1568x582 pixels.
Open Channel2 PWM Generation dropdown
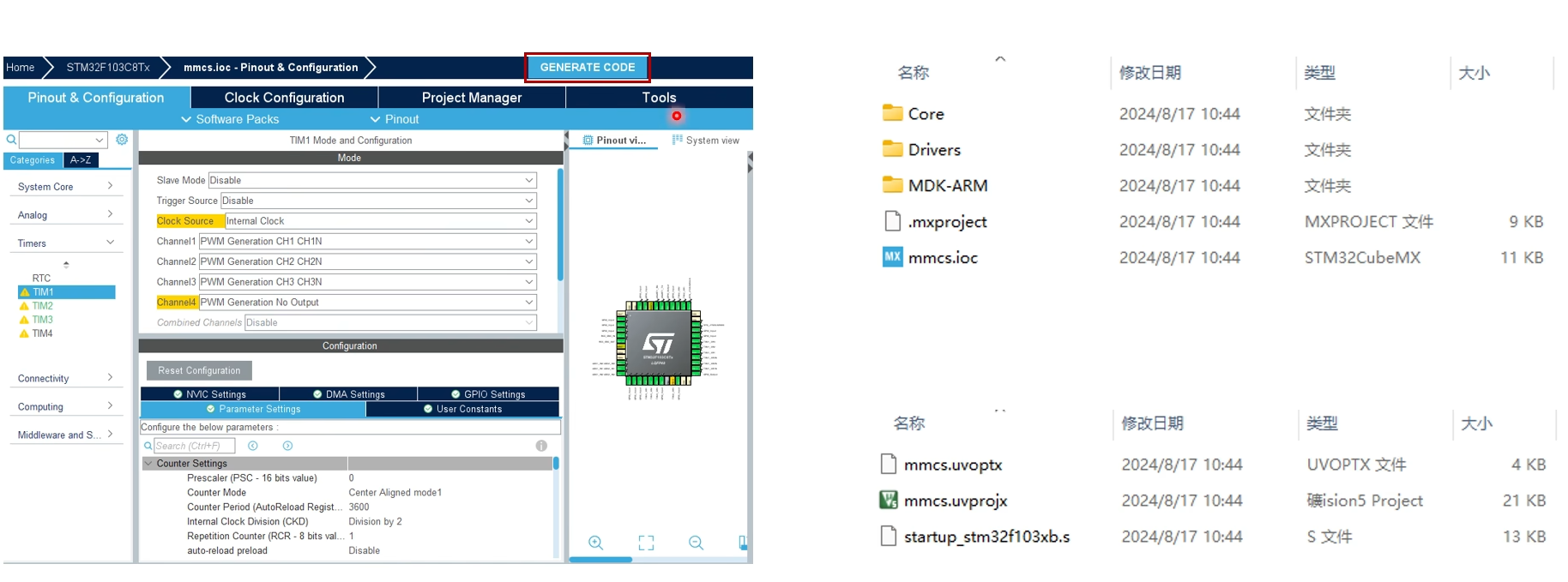(368, 261)
